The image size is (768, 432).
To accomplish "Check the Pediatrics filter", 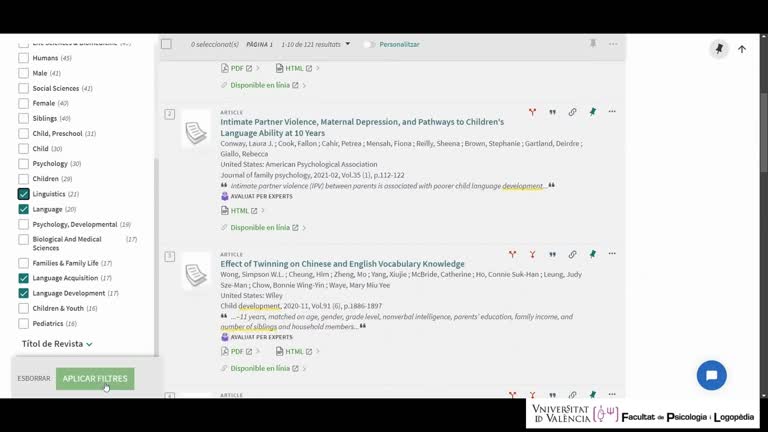I will pos(24,324).
